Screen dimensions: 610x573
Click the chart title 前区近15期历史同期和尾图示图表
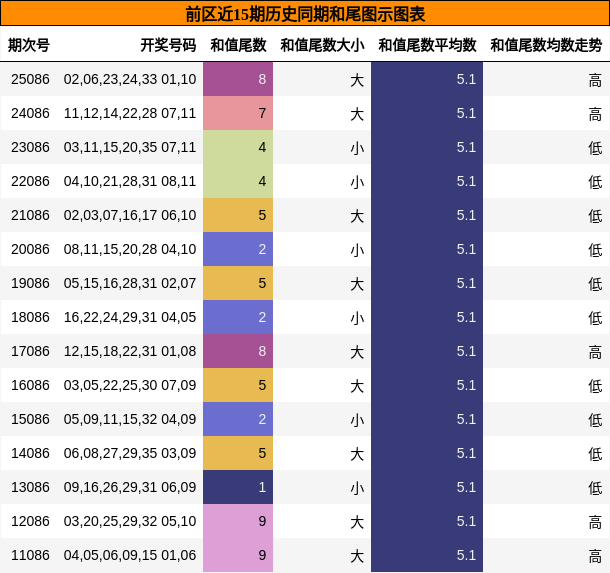[305, 14]
